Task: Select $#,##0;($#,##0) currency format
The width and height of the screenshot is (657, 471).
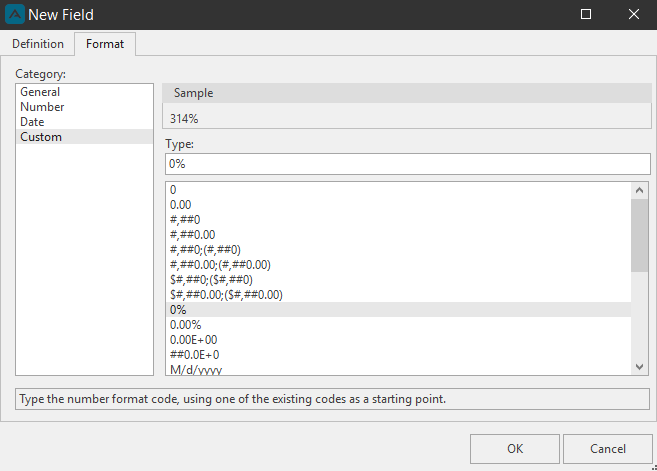Action: click(x=398, y=280)
